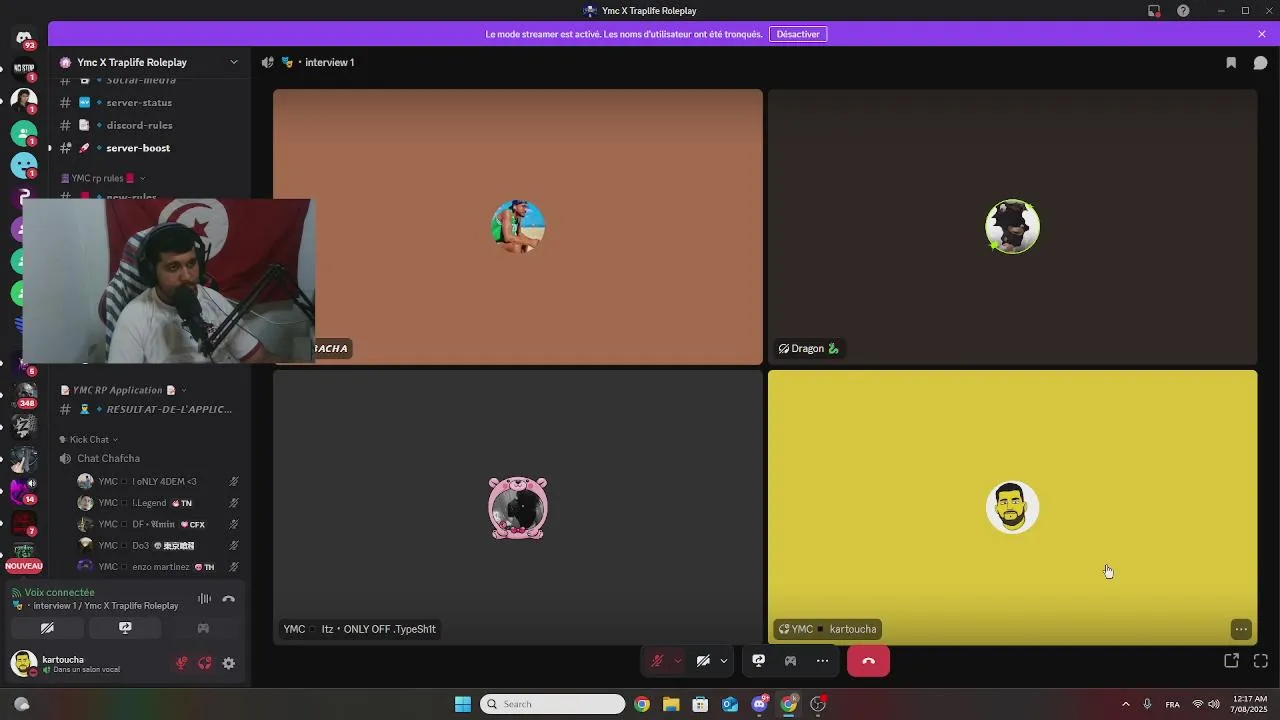This screenshot has height=720, width=1280.
Task: Open microphone options arrow in call bar
Action: [x=678, y=661]
